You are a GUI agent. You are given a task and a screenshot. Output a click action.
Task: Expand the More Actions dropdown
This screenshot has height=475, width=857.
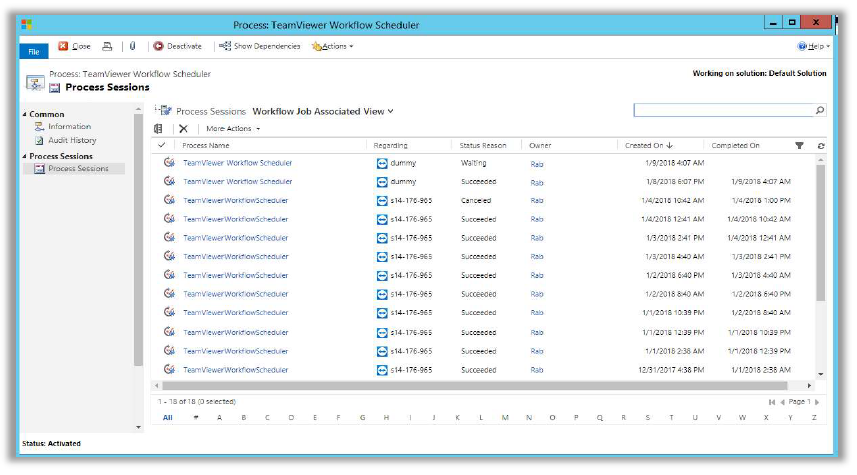coord(232,129)
